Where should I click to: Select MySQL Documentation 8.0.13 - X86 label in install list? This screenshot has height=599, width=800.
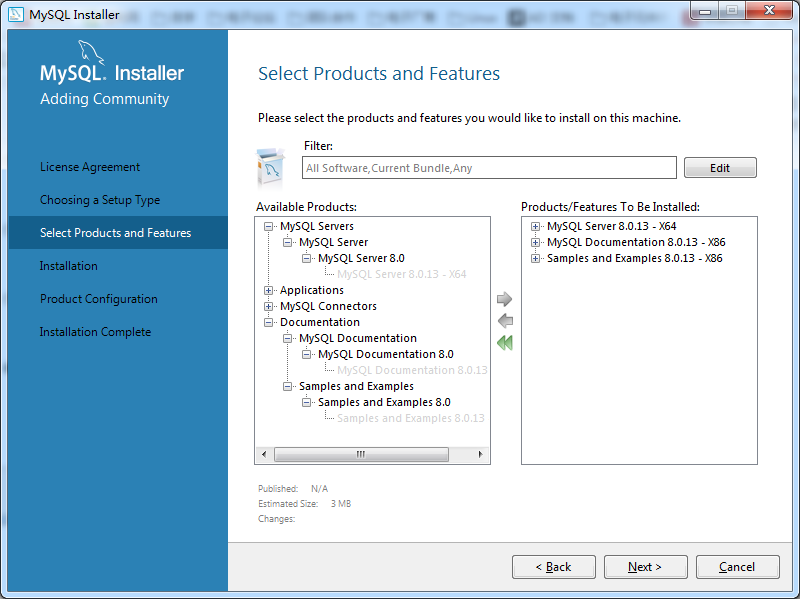coord(636,242)
